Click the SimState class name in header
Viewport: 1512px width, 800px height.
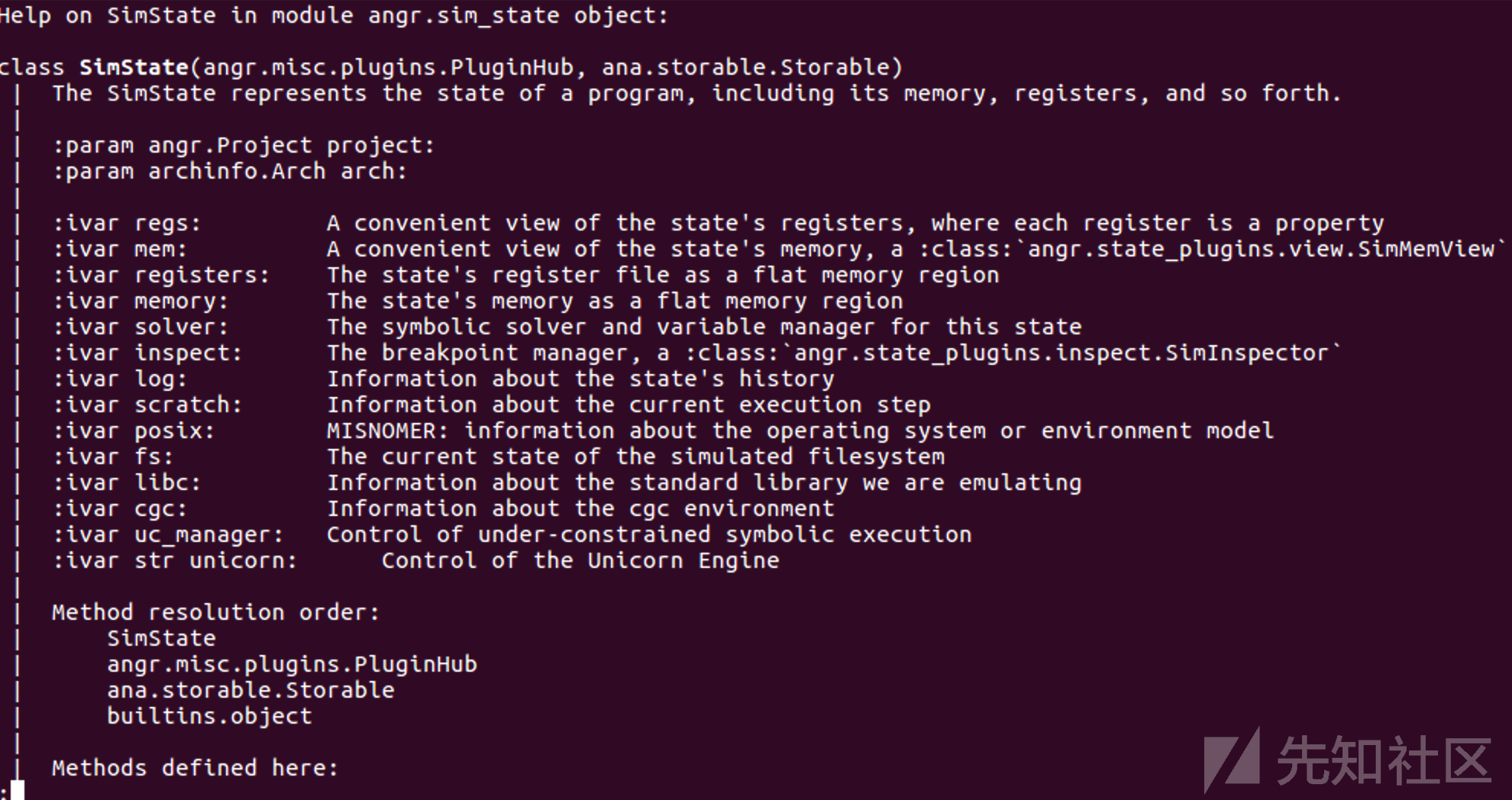coord(134,67)
